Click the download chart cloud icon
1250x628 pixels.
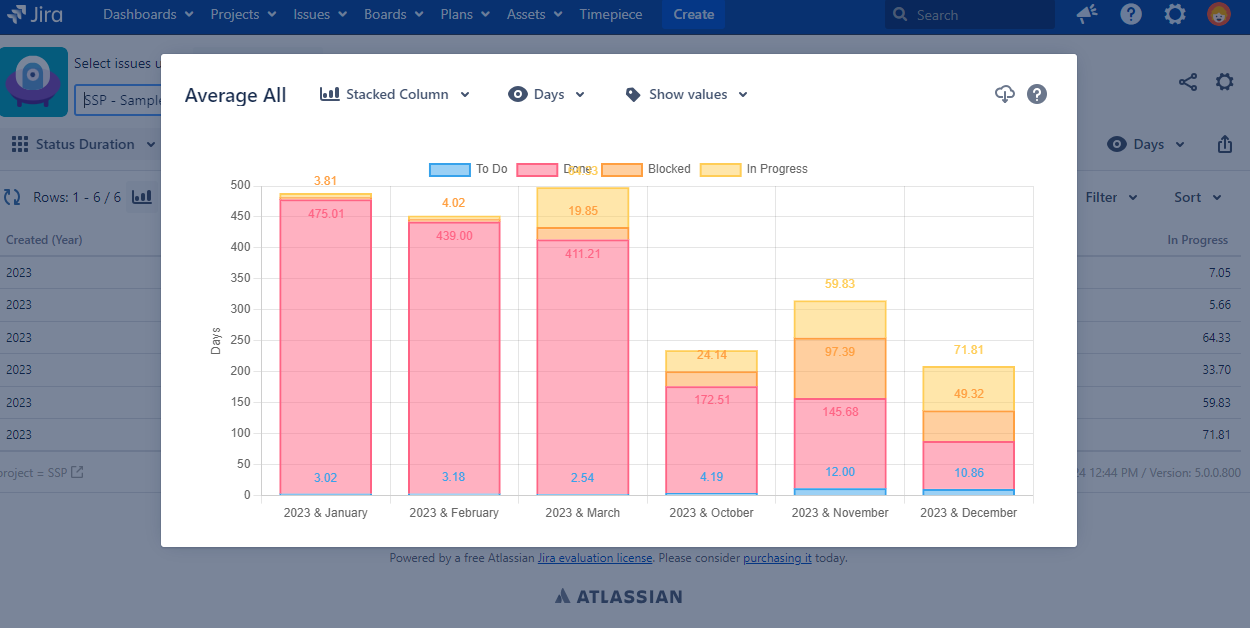(x=1005, y=94)
